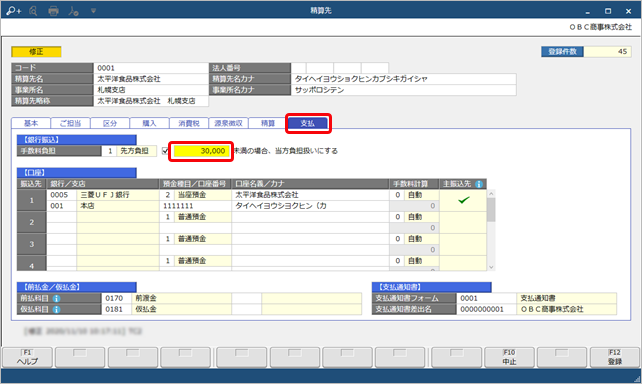
Task: Click 支払通知書フォーム code field 0001
Action: pyautogui.click(x=486, y=298)
